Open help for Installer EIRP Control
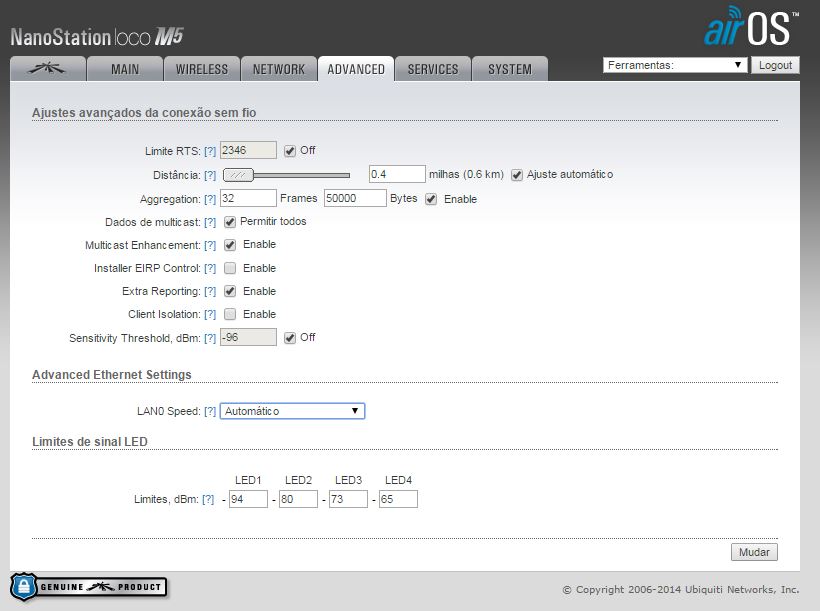 (210, 268)
